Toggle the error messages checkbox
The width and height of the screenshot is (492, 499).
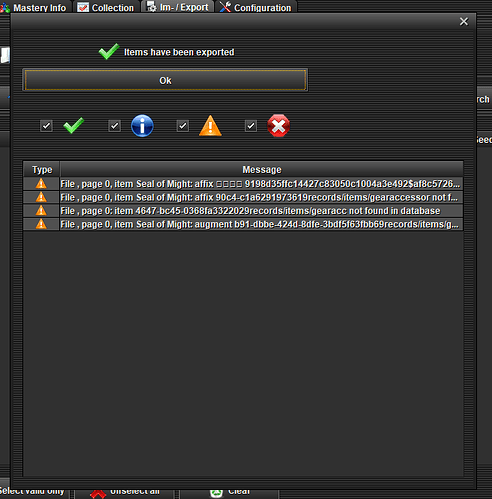click(251, 126)
